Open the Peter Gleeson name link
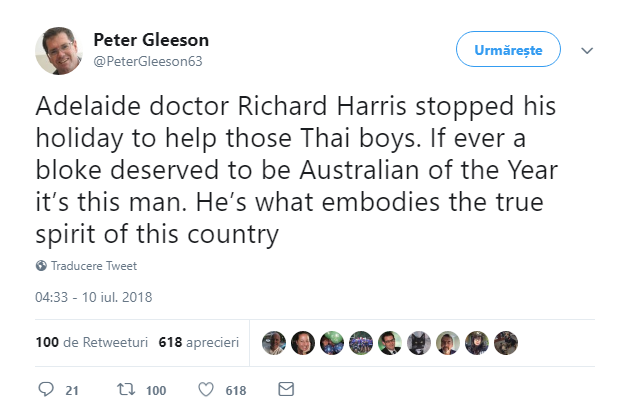This screenshot has height=415, width=627. (151, 40)
